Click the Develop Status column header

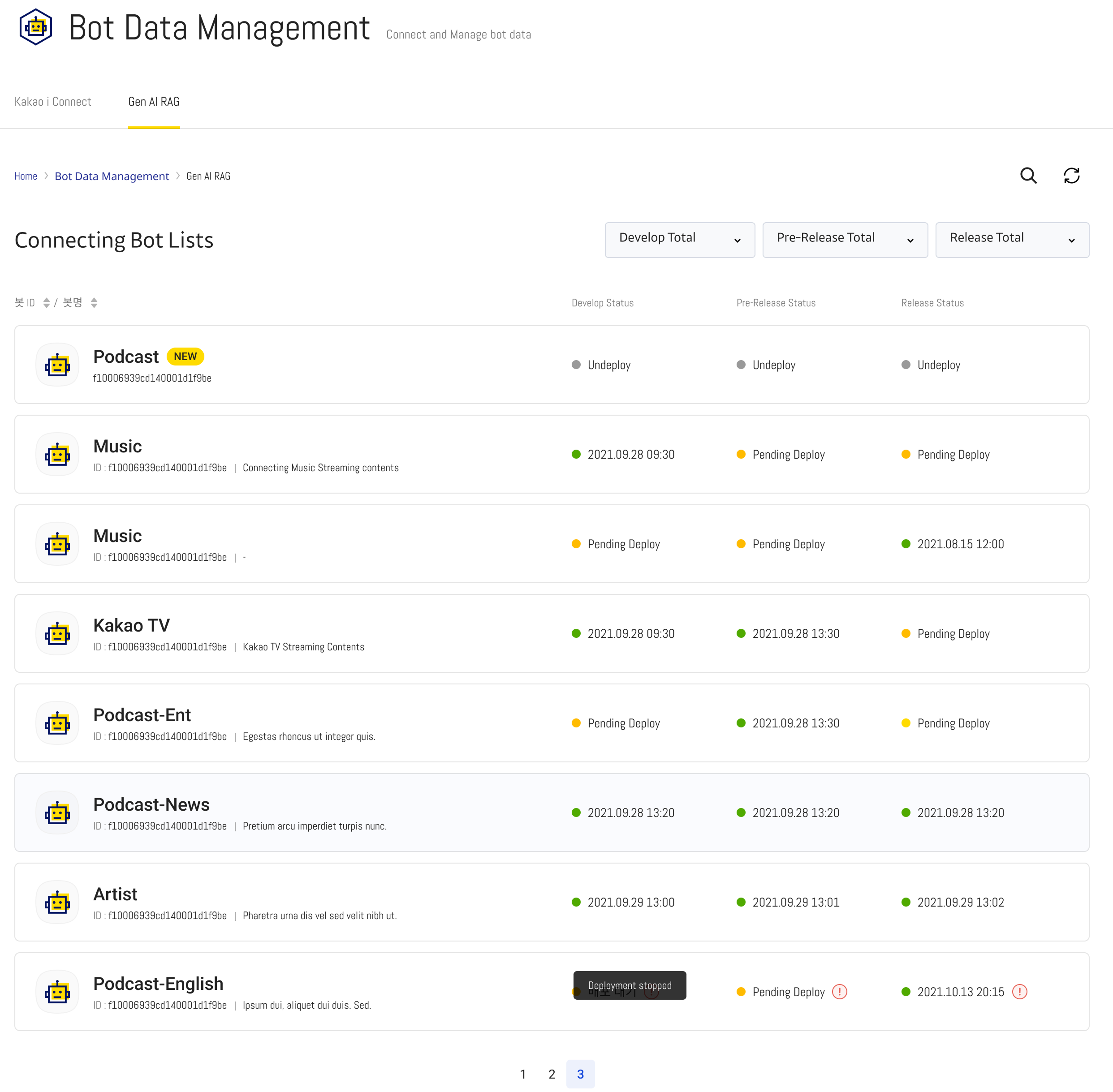click(x=602, y=303)
